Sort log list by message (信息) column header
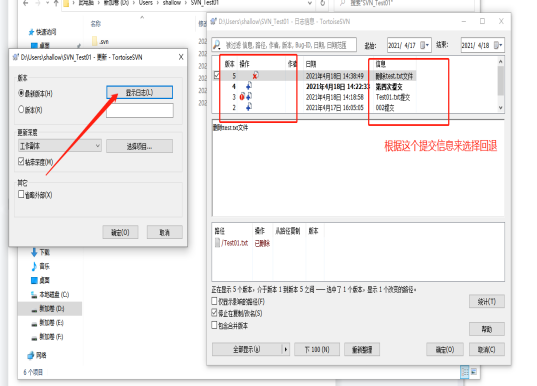This screenshot has height=386, width=537. [381, 64]
